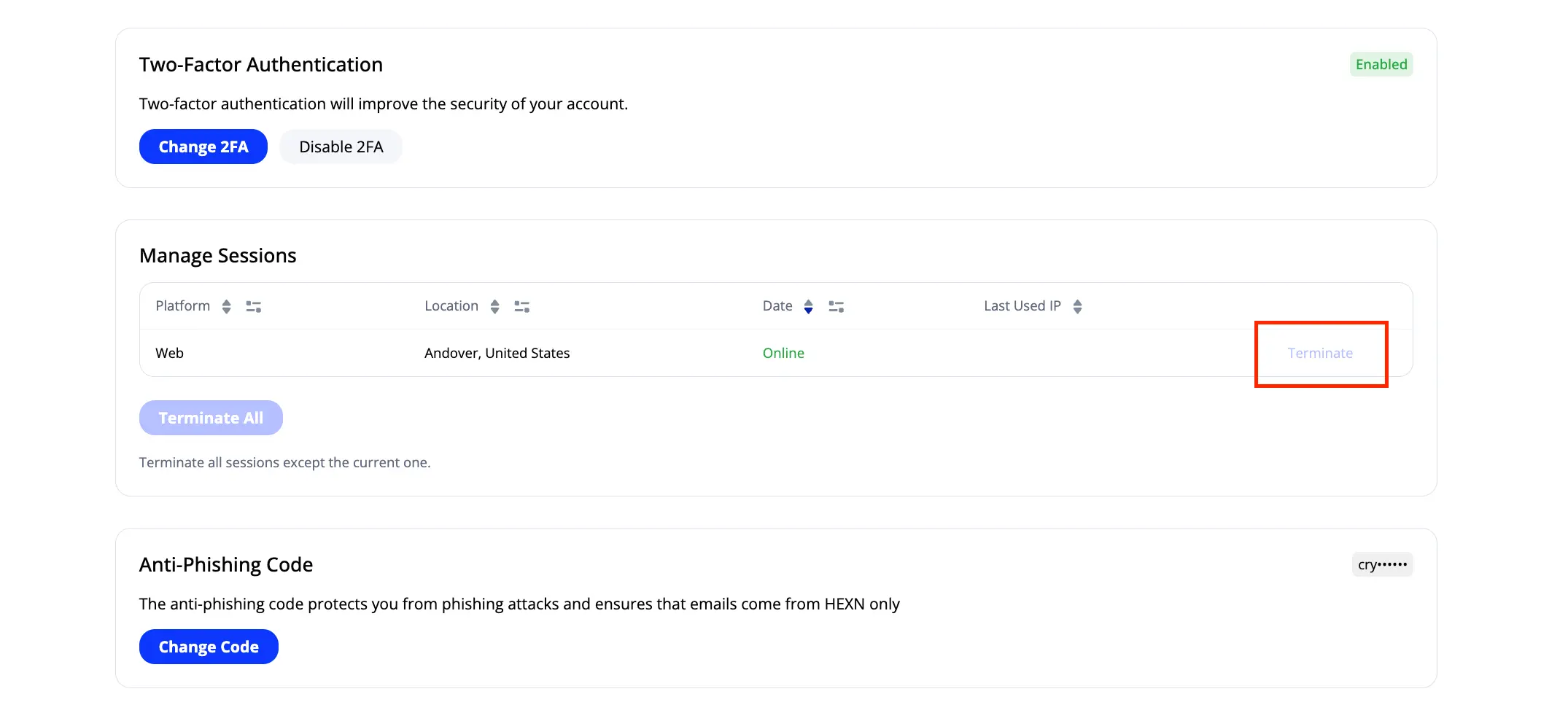Viewport: 1568px width, 713px height.
Task: Sort sessions by Last Used IP
Action: pyautogui.click(x=1078, y=307)
